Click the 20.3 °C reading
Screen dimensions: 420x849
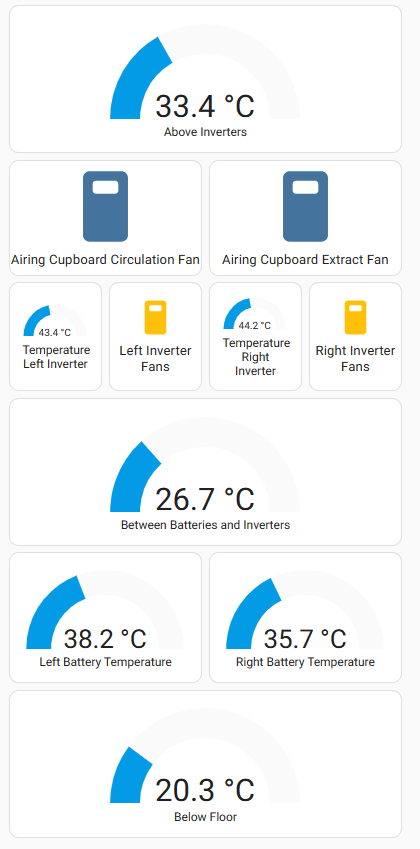pyautogui.click(x=205, y=791)
